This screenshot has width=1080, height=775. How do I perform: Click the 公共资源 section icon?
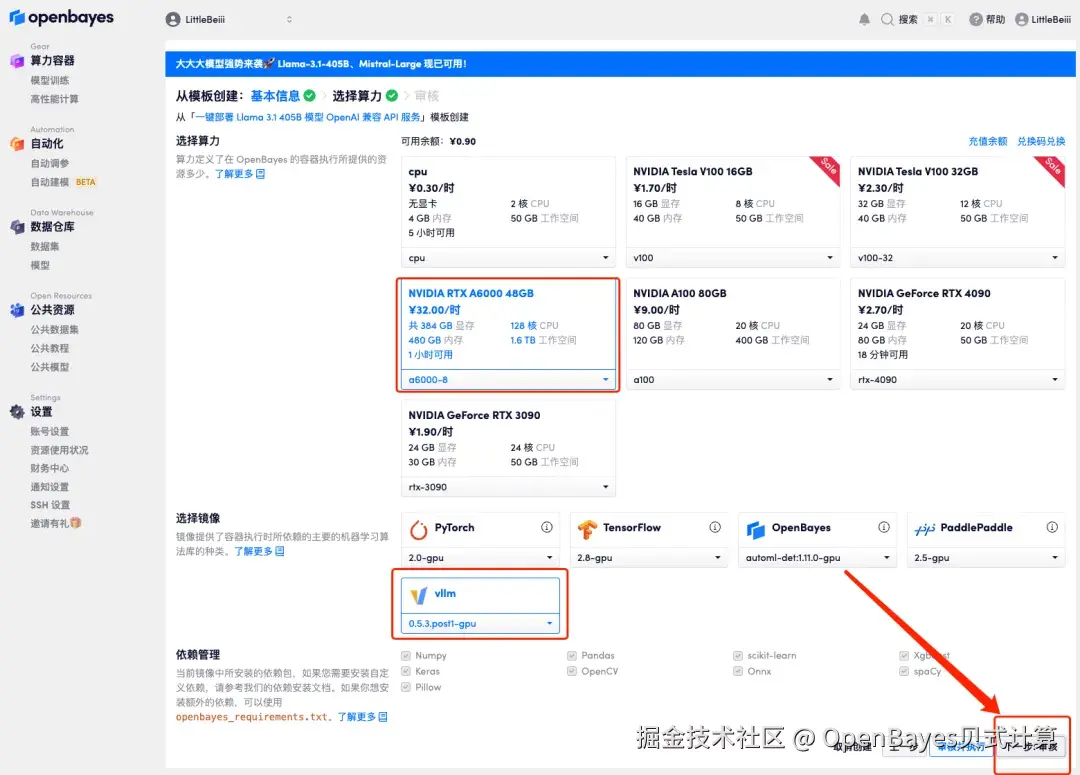tap(17, 310)
